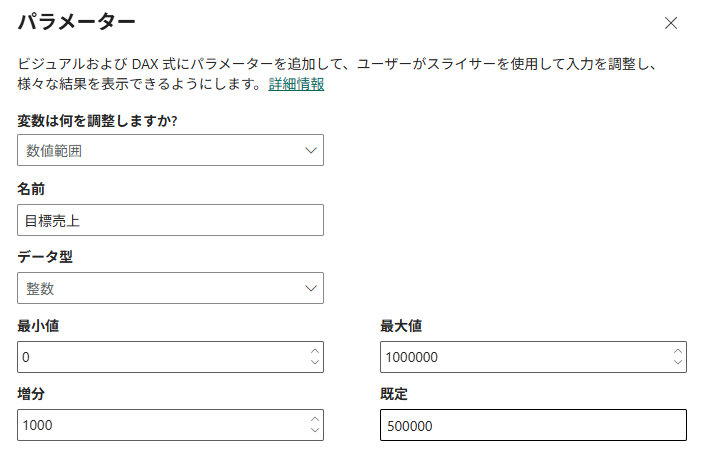Click the 最大値 label text
Screen dimensions: 706x455
coord(401,325)
